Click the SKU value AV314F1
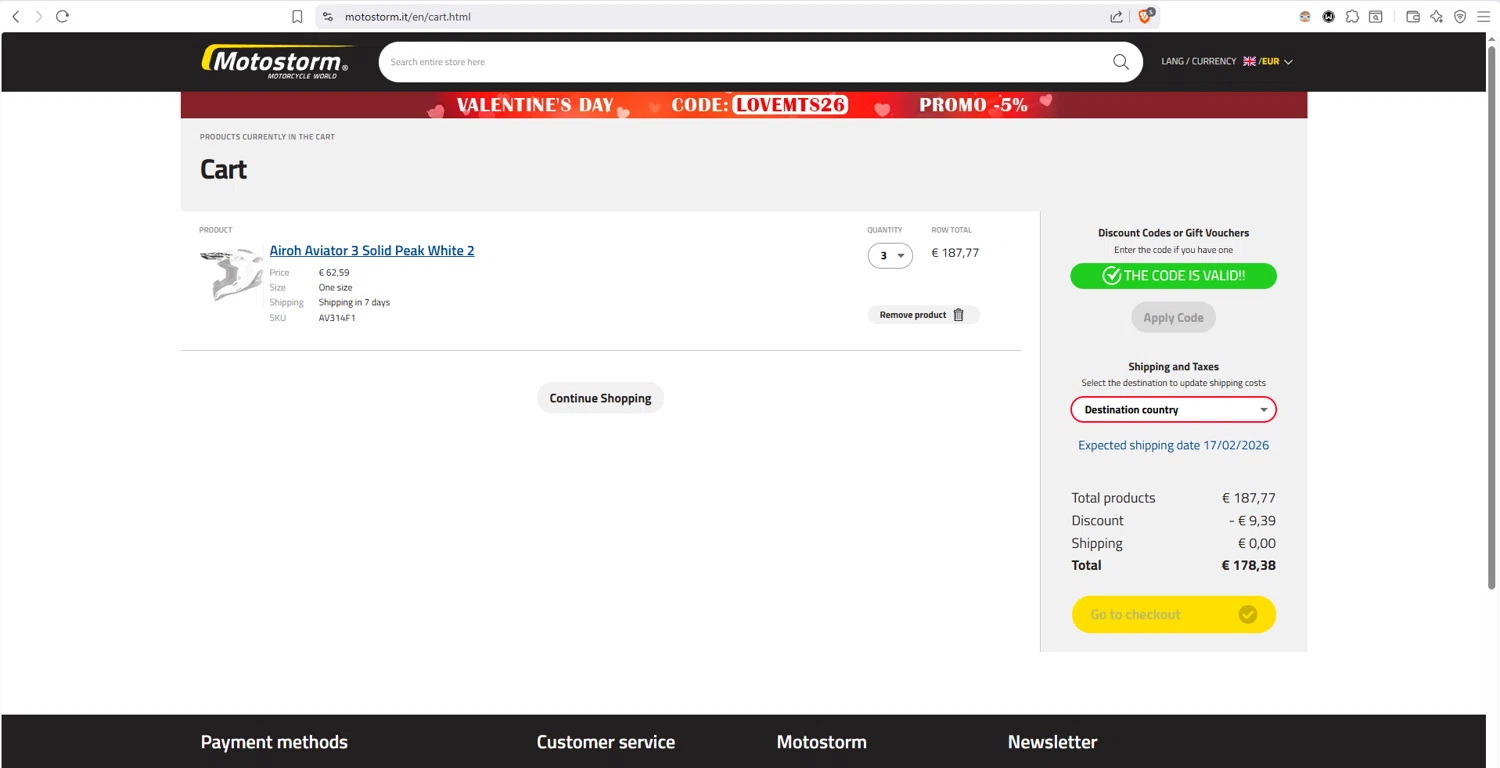 click(337, 318)
